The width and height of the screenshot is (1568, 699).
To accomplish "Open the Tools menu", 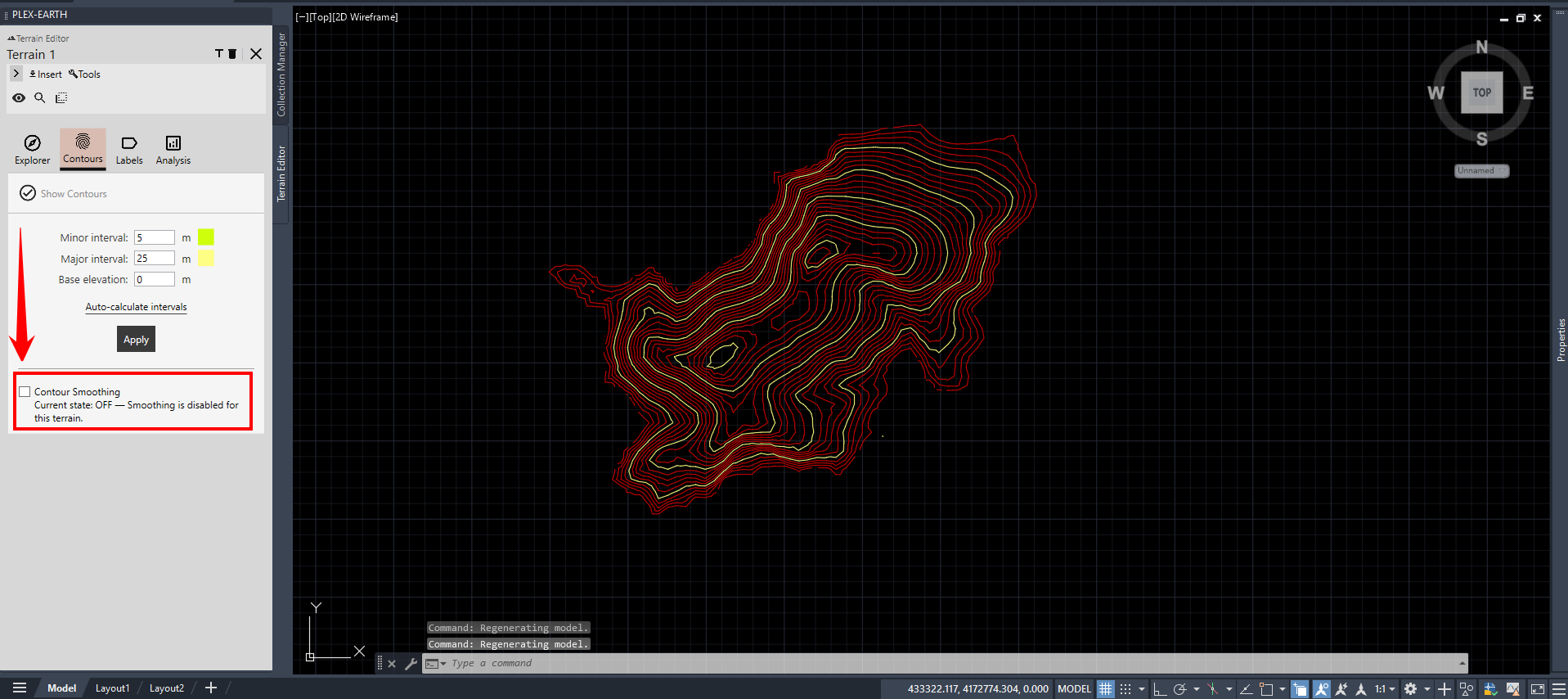I will tap(85, 74).
